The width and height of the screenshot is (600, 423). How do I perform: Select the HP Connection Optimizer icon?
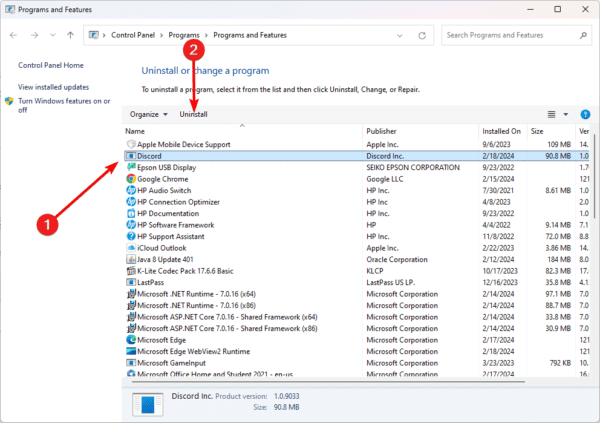[x=131, y=202]
